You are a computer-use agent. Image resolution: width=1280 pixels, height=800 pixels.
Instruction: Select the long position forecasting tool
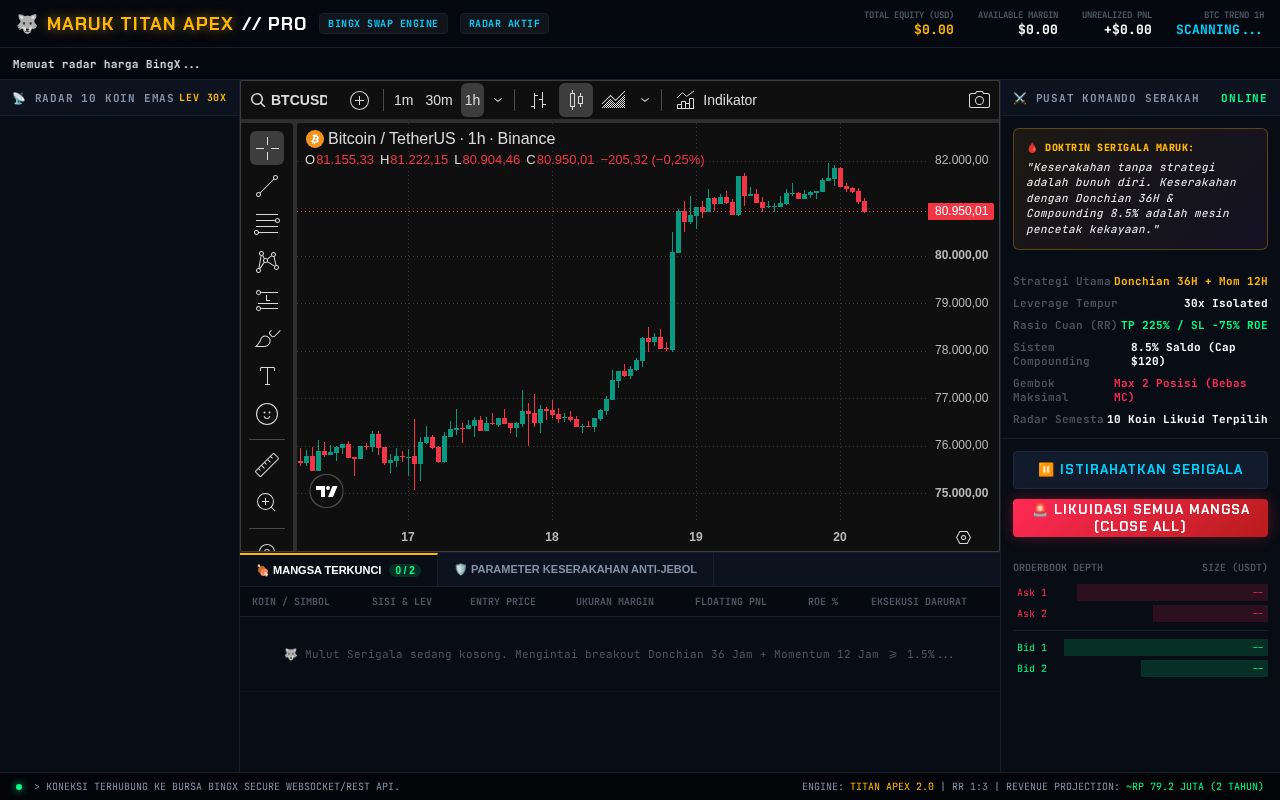pos(267,300)
